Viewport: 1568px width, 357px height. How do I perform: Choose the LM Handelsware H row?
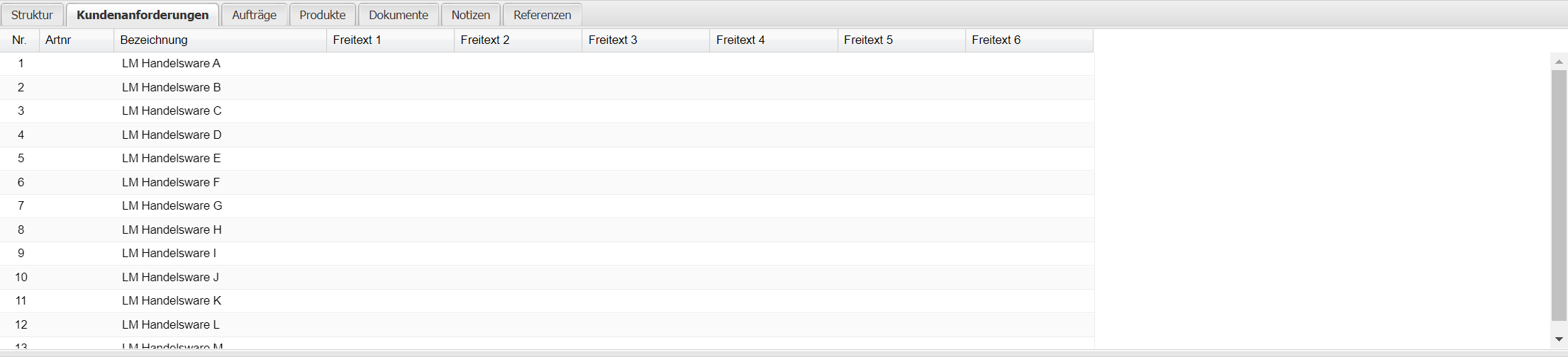[x=172, y=229]
